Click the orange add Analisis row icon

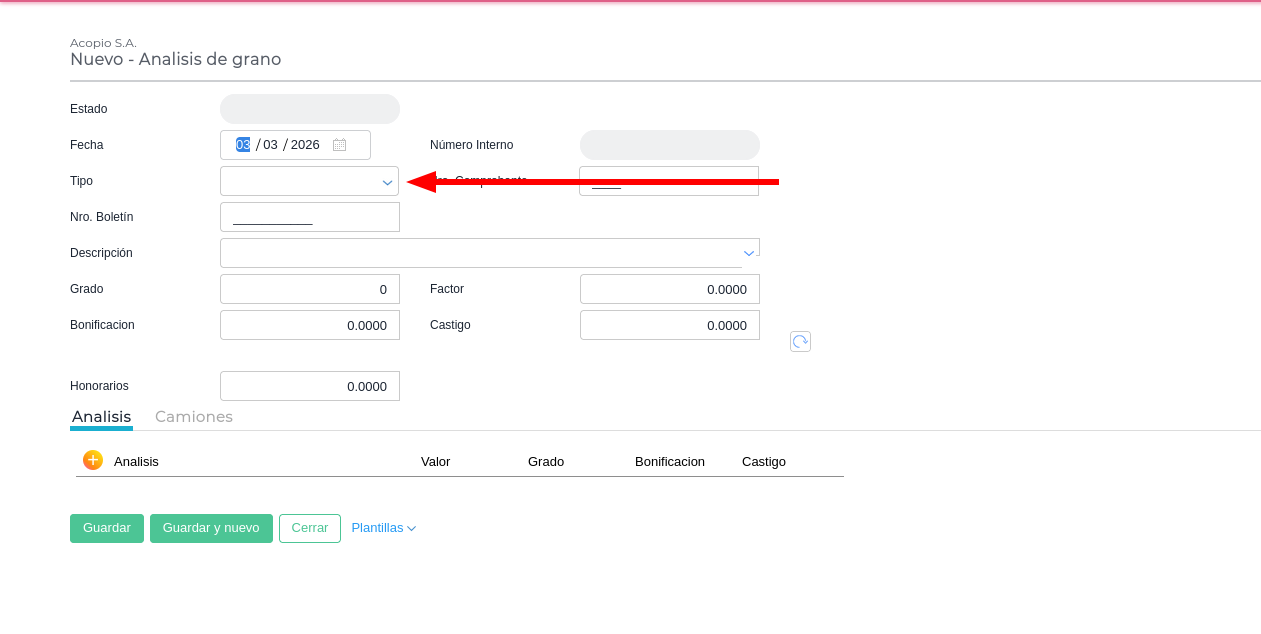(x=93, y=460)
